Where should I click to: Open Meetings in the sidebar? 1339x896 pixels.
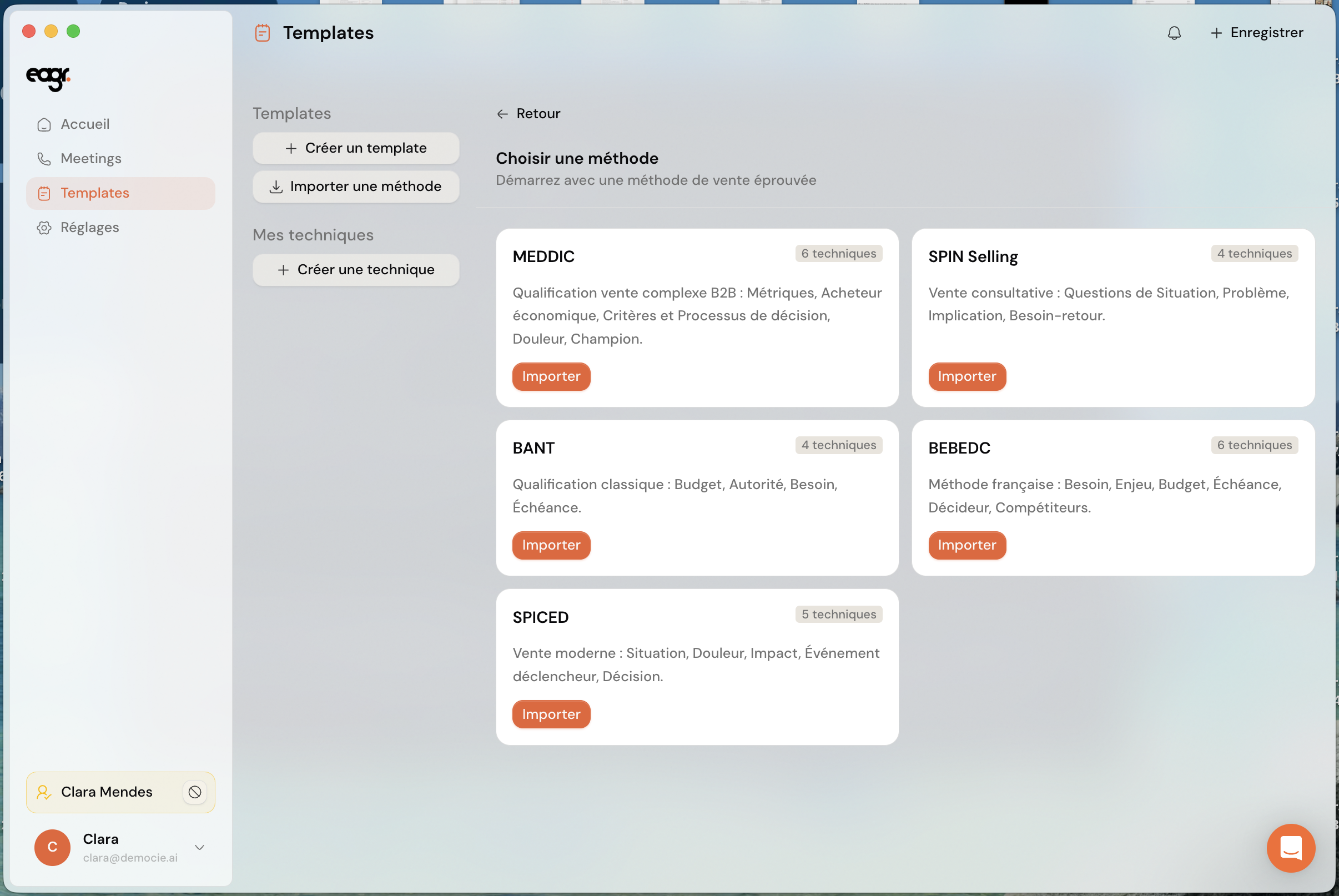[x=120, y=159]
